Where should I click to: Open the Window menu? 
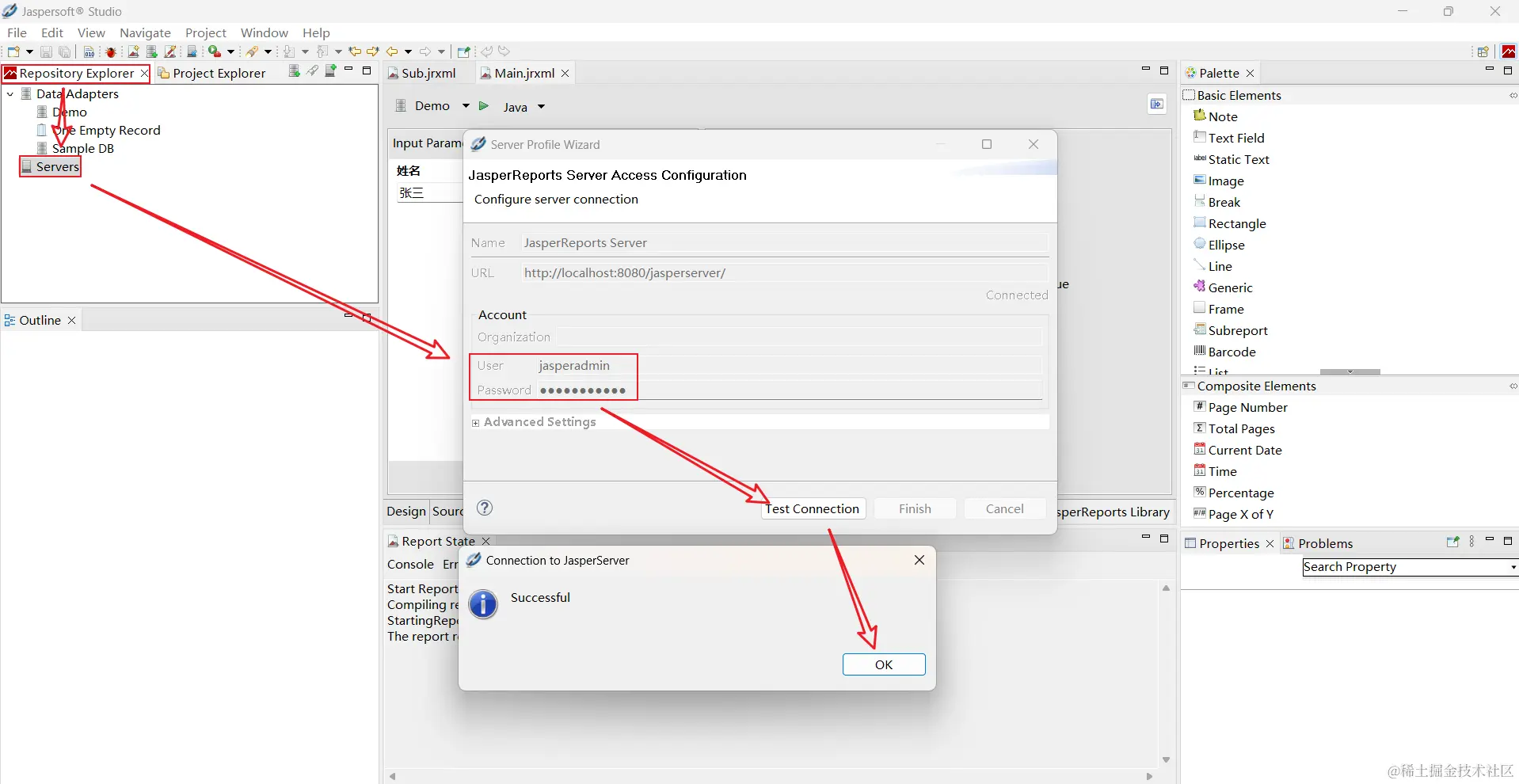[264, 32]
